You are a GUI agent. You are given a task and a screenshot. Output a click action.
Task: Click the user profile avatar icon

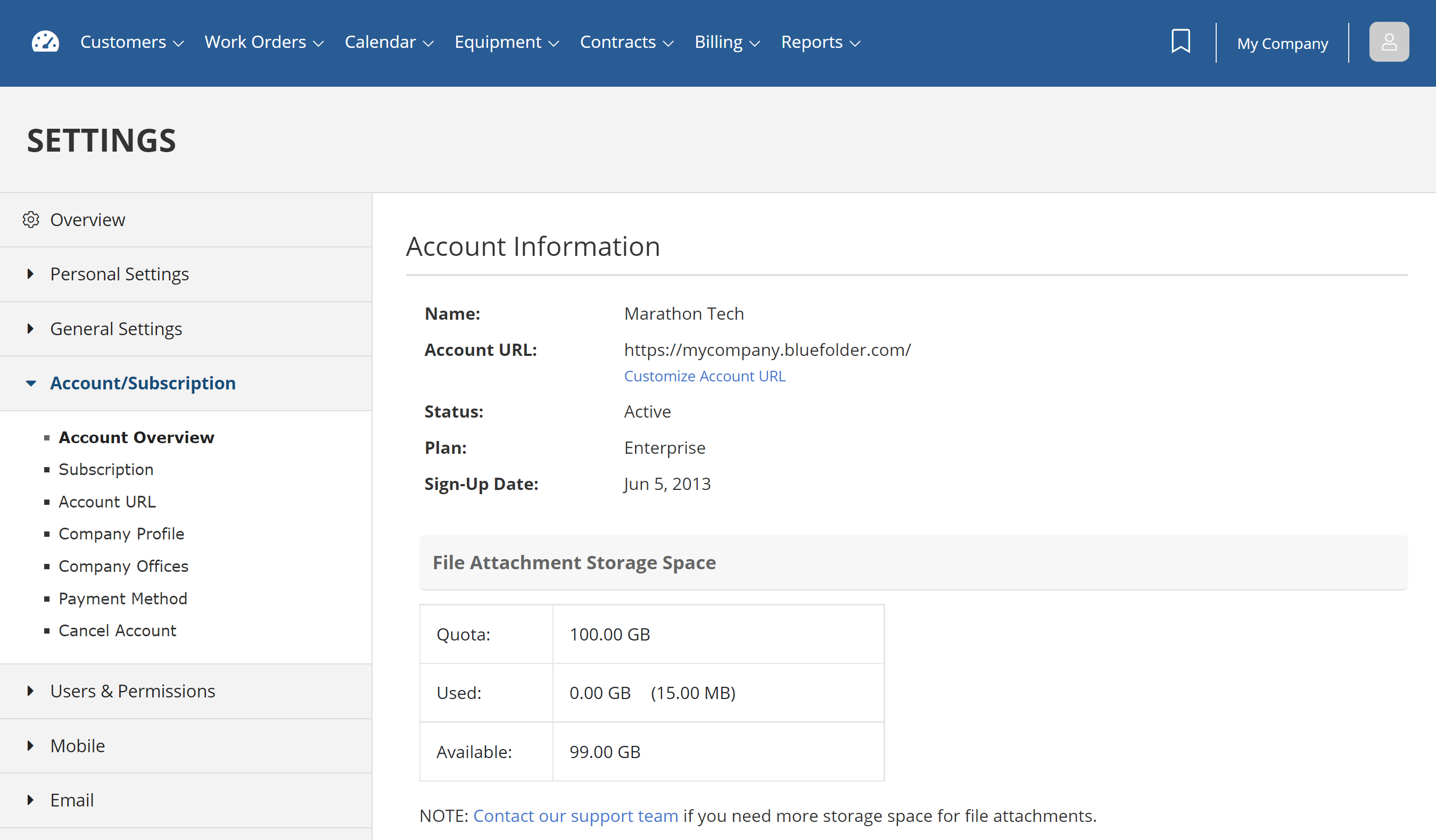coord(1388,41)
